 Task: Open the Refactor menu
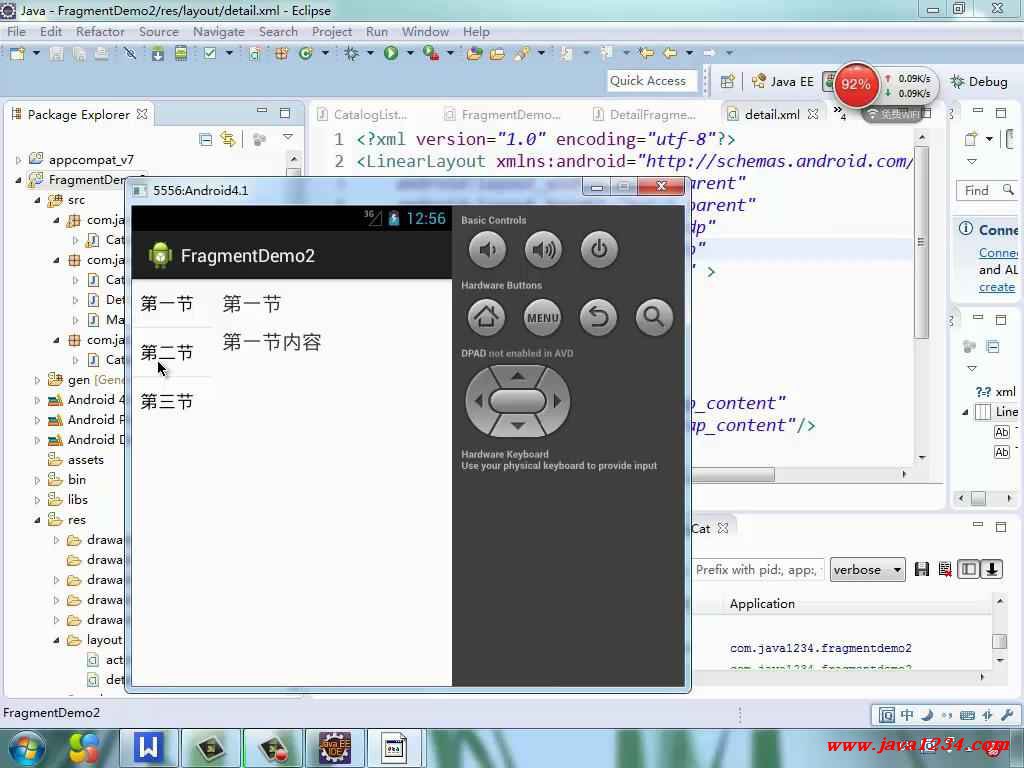pyautogui.click(x=100, y=31)
